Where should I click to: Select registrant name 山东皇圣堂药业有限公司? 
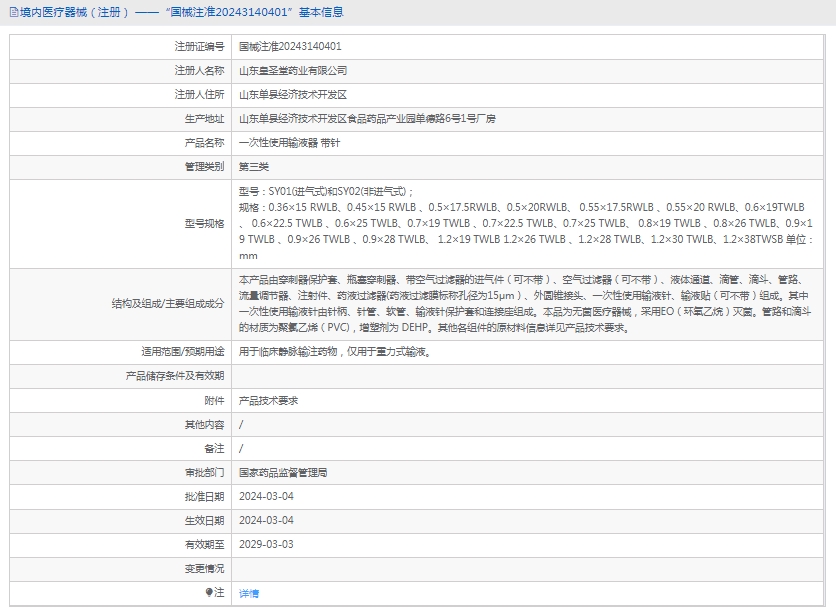pos(293,71)
